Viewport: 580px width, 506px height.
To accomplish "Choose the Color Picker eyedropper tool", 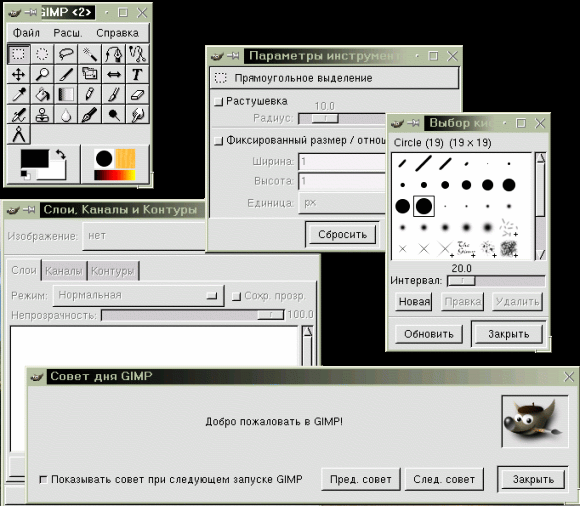I will point(18,94).
